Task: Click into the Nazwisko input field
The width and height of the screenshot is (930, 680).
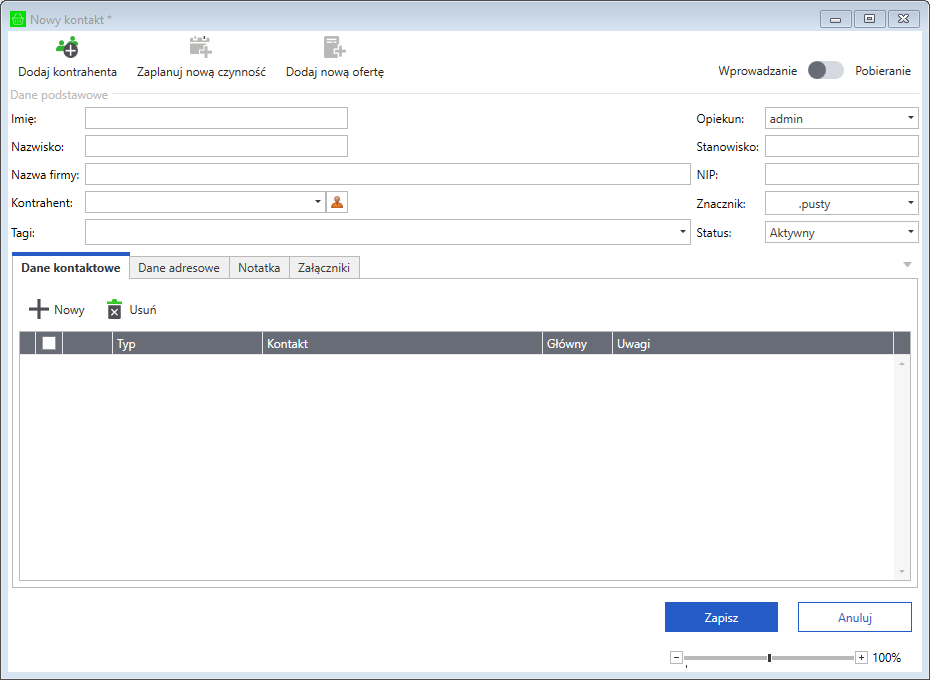Action: tap(216, 146)
